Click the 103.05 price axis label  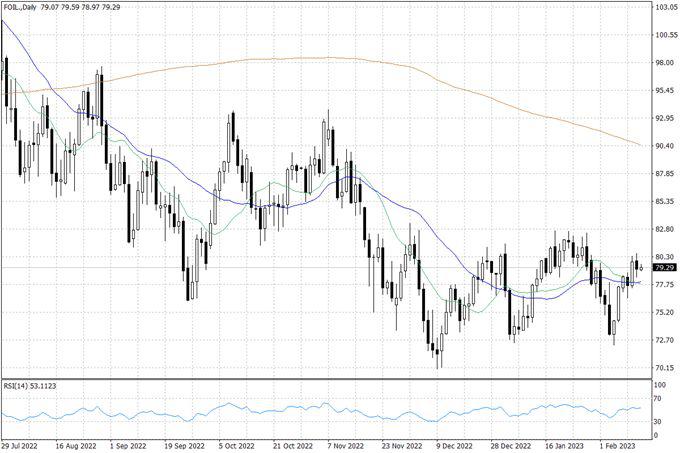click(665, 7)
